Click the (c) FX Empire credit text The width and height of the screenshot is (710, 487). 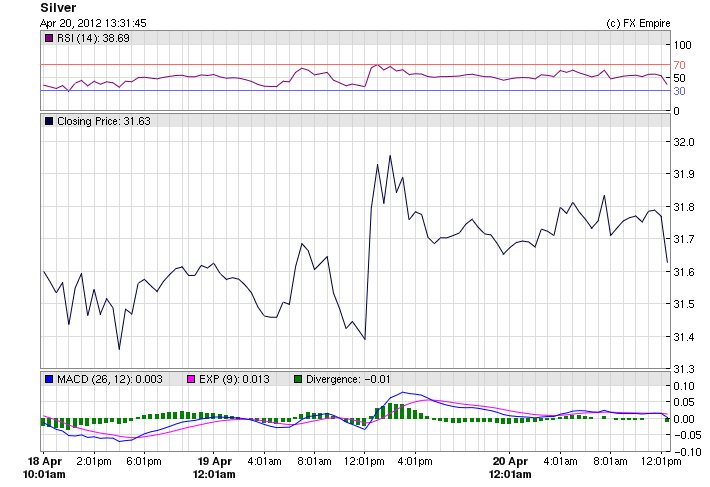click(638, 22)
